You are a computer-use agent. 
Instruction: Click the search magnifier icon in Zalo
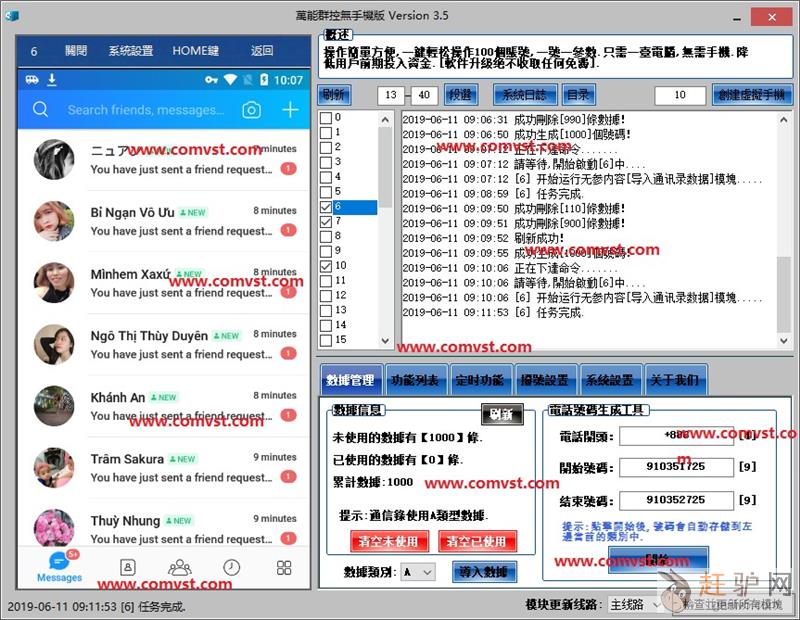click(41, 110)
